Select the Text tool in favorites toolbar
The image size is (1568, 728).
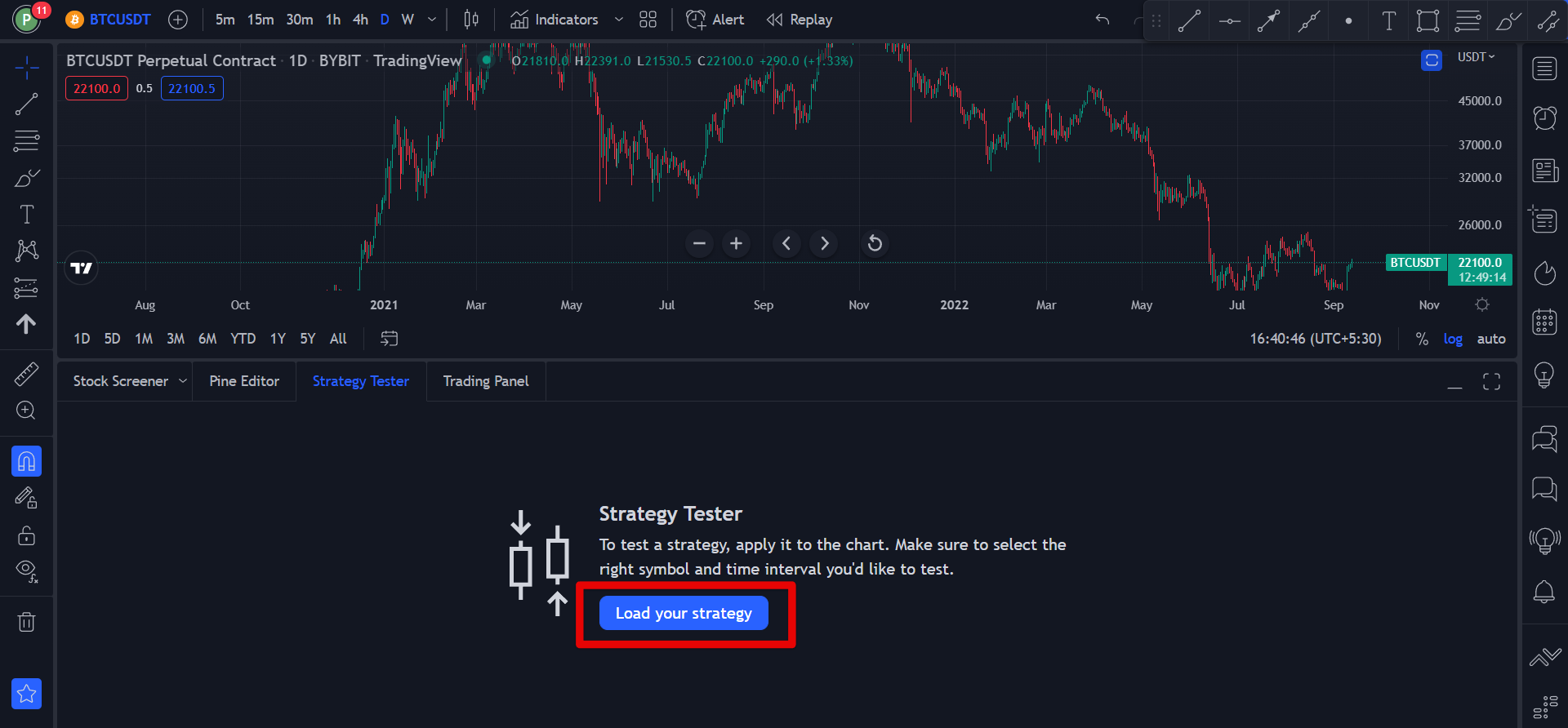tap(1388, 21)
